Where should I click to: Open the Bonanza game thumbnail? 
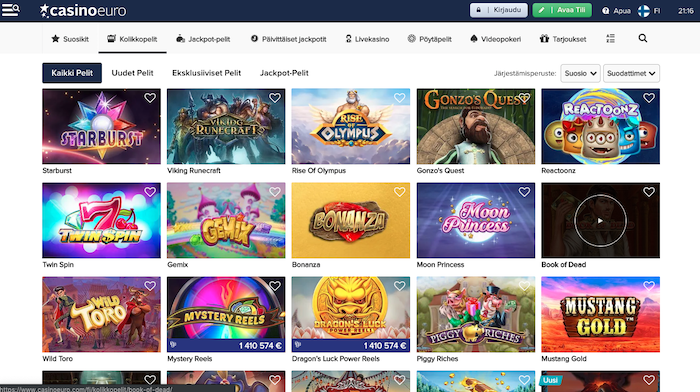pos(350,220)
